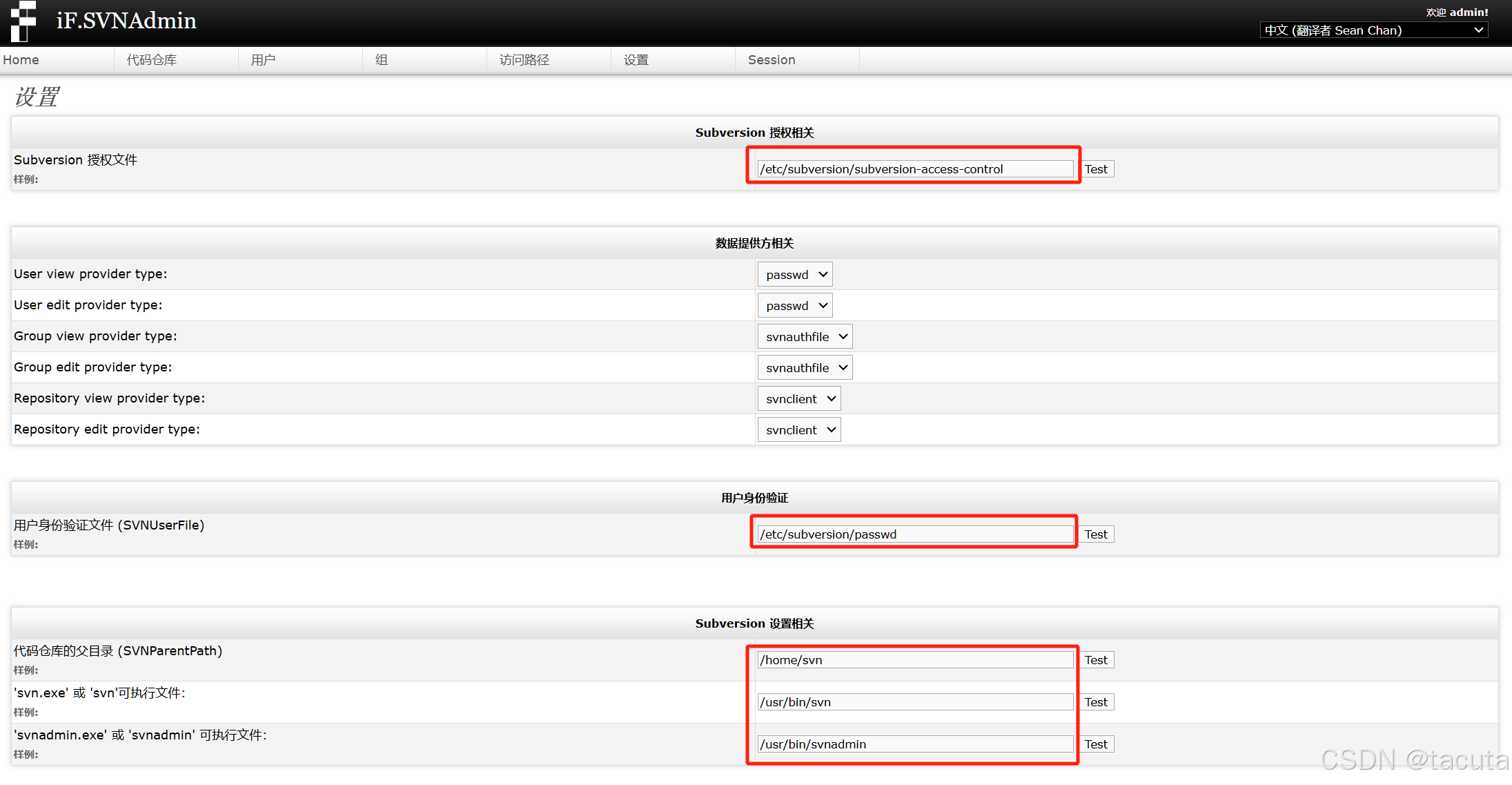Viewport: 1512px width, 785px height.
Task: Click the /usr/bin/svnadmin input field
Action: [915, 744]
